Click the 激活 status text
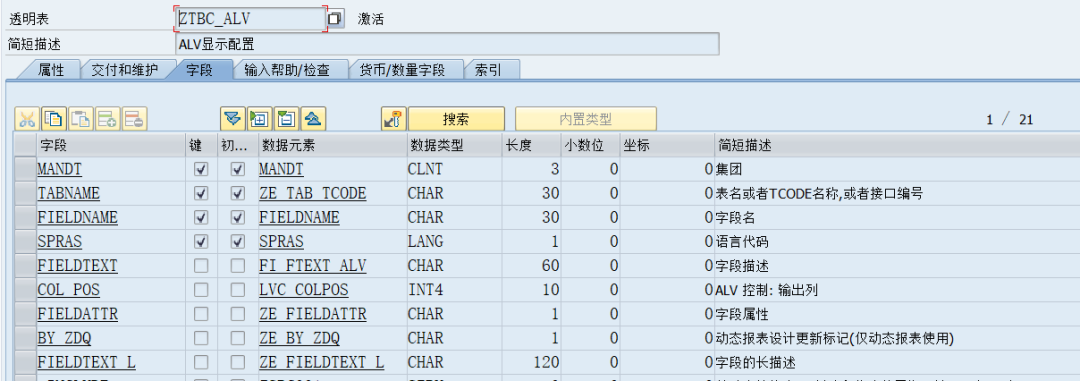Screen dimensions: 1080x381 pyautogui.click(x=371, y=19)
